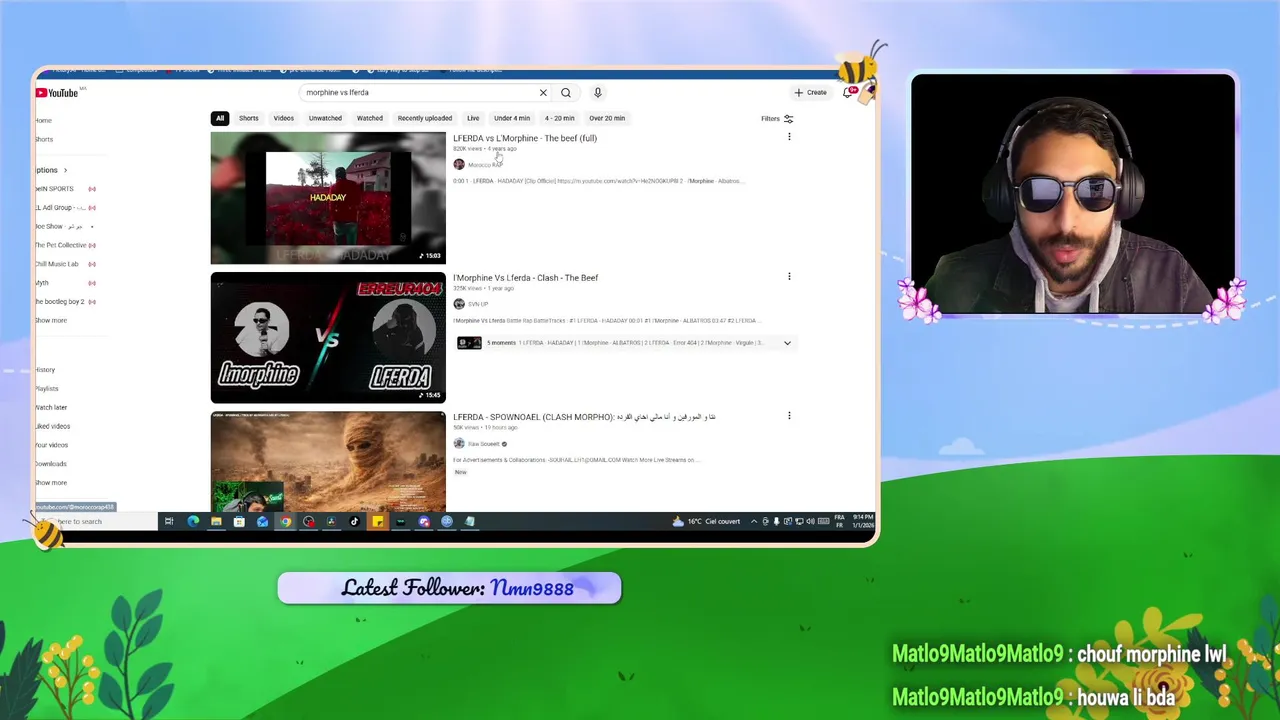Open Liked videos in the sidebar
The height and width of the screenshot is (720, 1280).
[52, 426]
